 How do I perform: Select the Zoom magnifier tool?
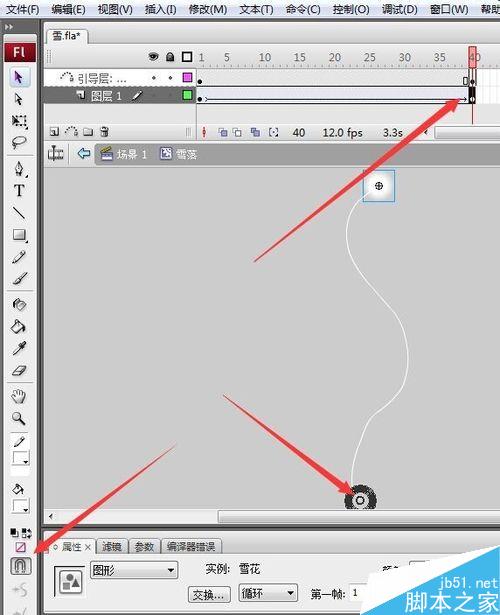tap(19, 418)
